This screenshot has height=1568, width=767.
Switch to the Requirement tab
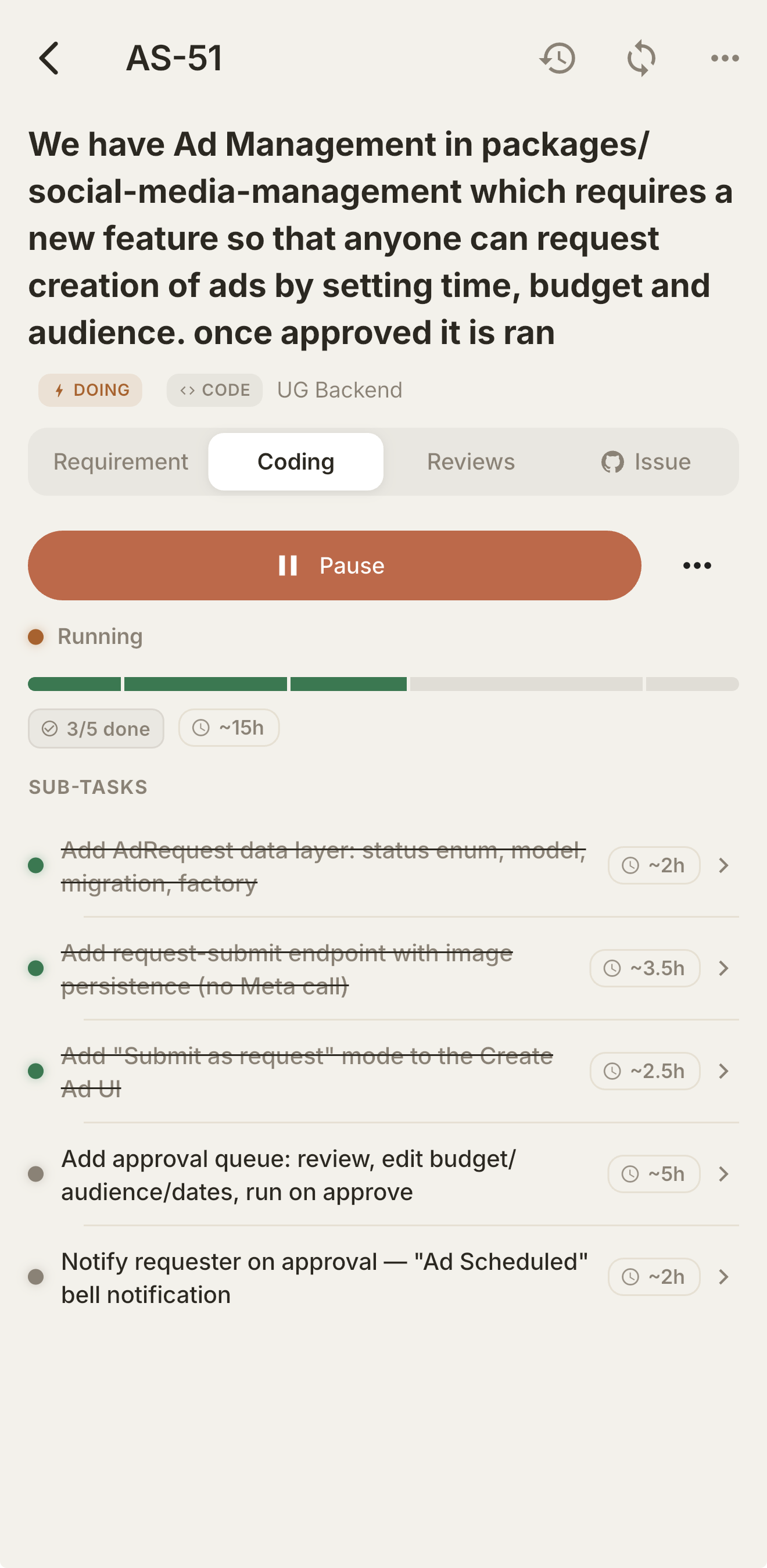click(120, 462)
